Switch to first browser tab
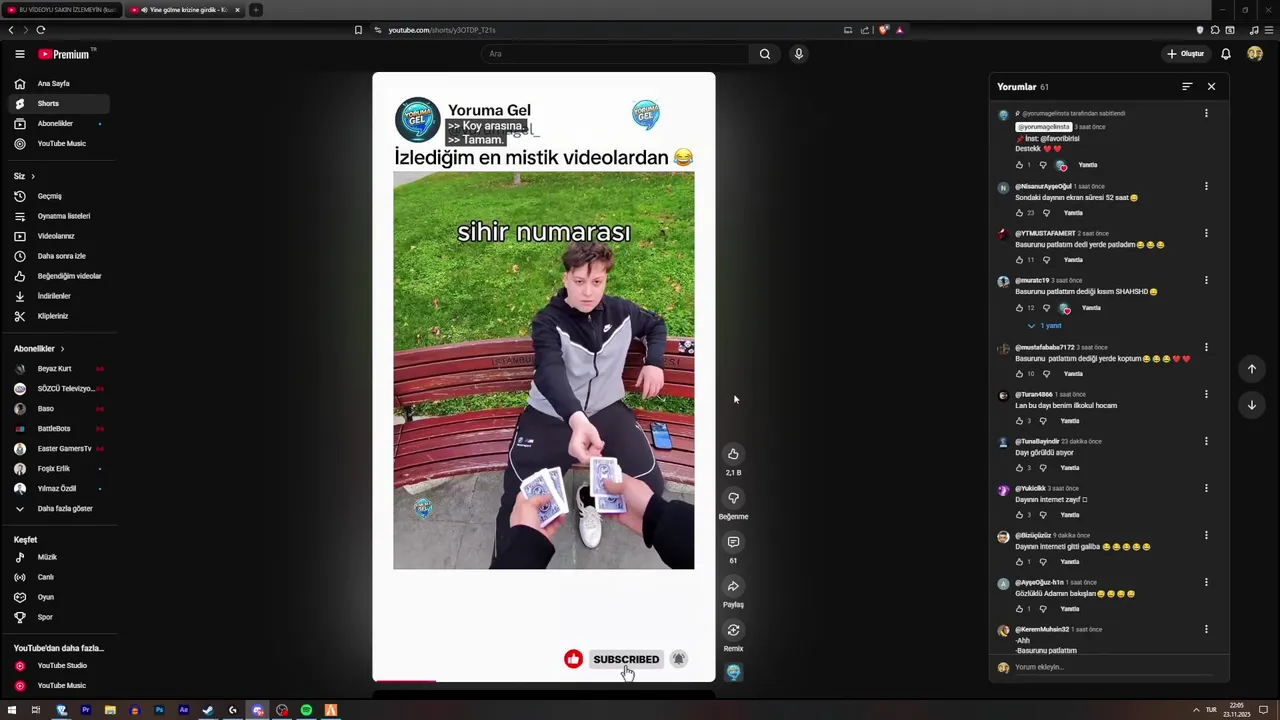Screen dimensions: 1280x720 click(63, 10)
